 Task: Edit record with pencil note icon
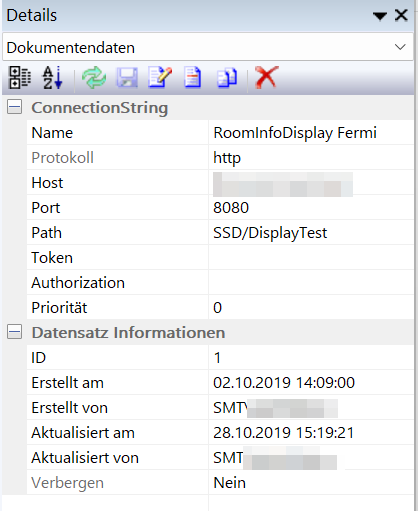point(160,77)
